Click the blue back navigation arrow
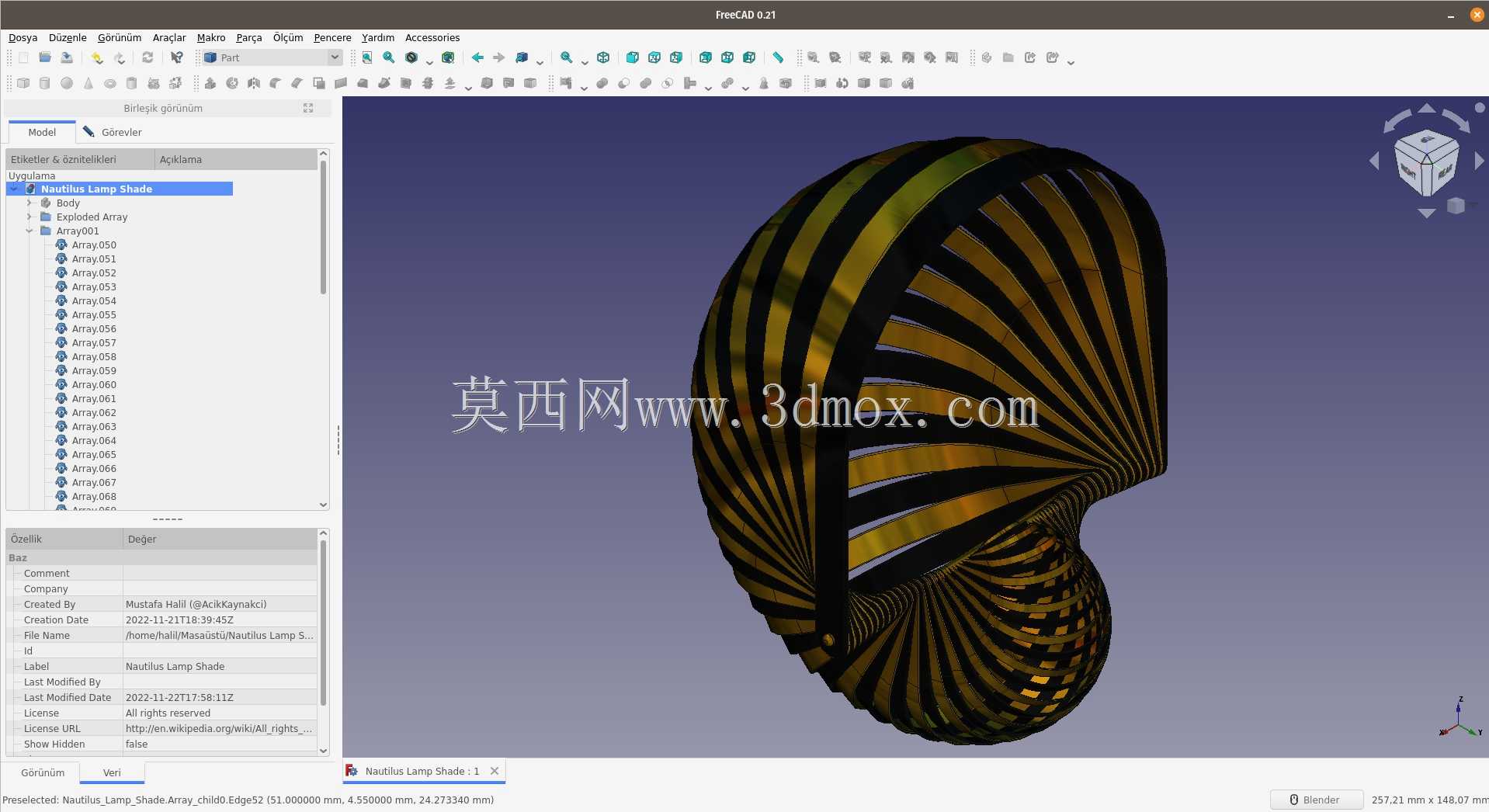The image size is (1489, 812). point(477,57)
